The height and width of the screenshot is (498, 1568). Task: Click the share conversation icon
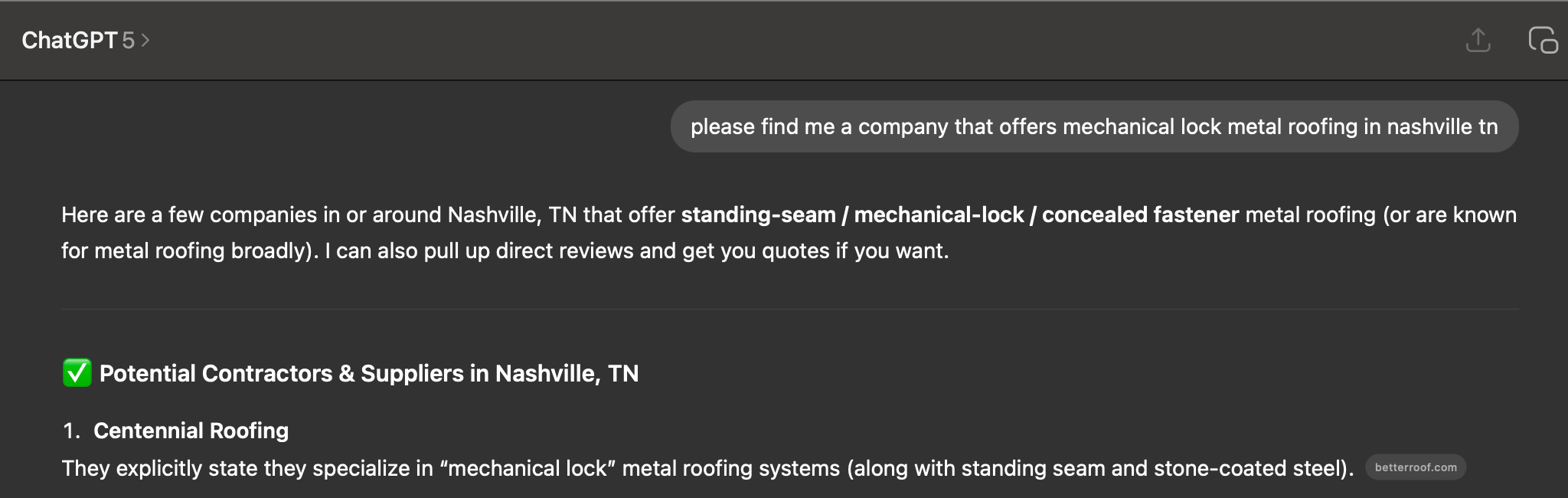tap(1478, 40)
